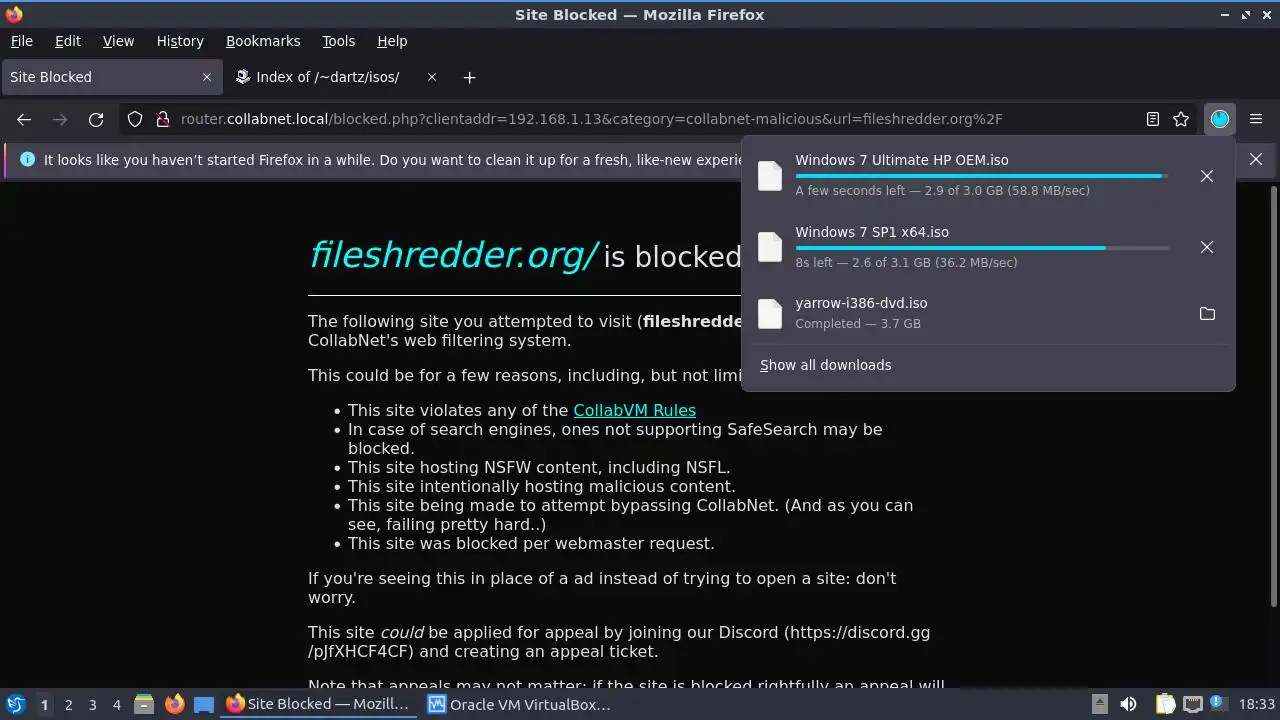Open the File menu
The image size is (1280, 720).
tap(21, 41)
